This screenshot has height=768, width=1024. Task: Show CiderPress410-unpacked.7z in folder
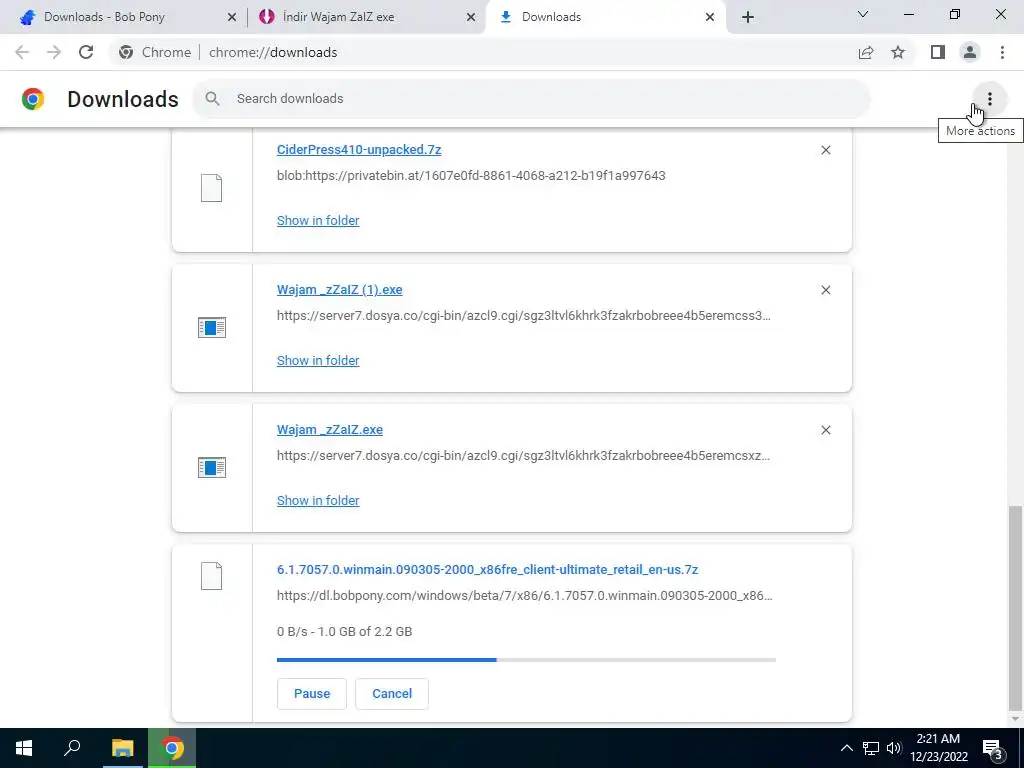click(x=318, y=221)
